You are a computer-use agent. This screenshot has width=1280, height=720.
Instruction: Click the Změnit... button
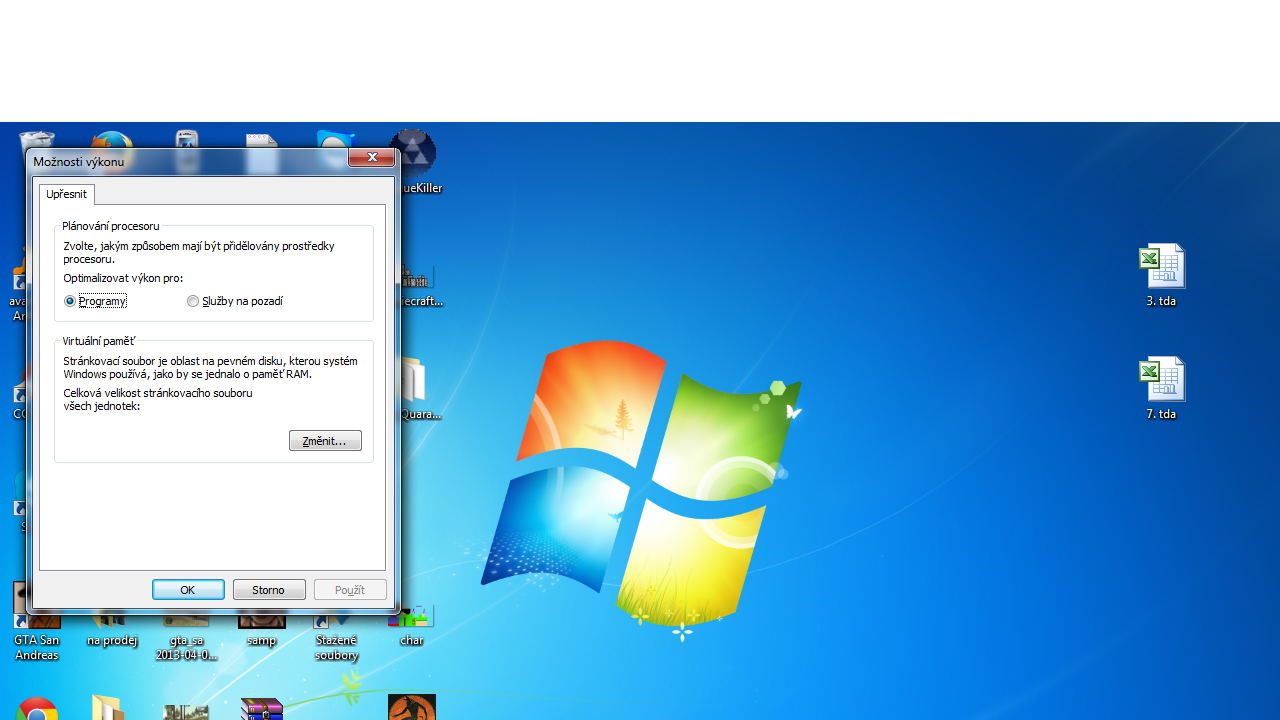pyautogui.click(x=325, y=441)
